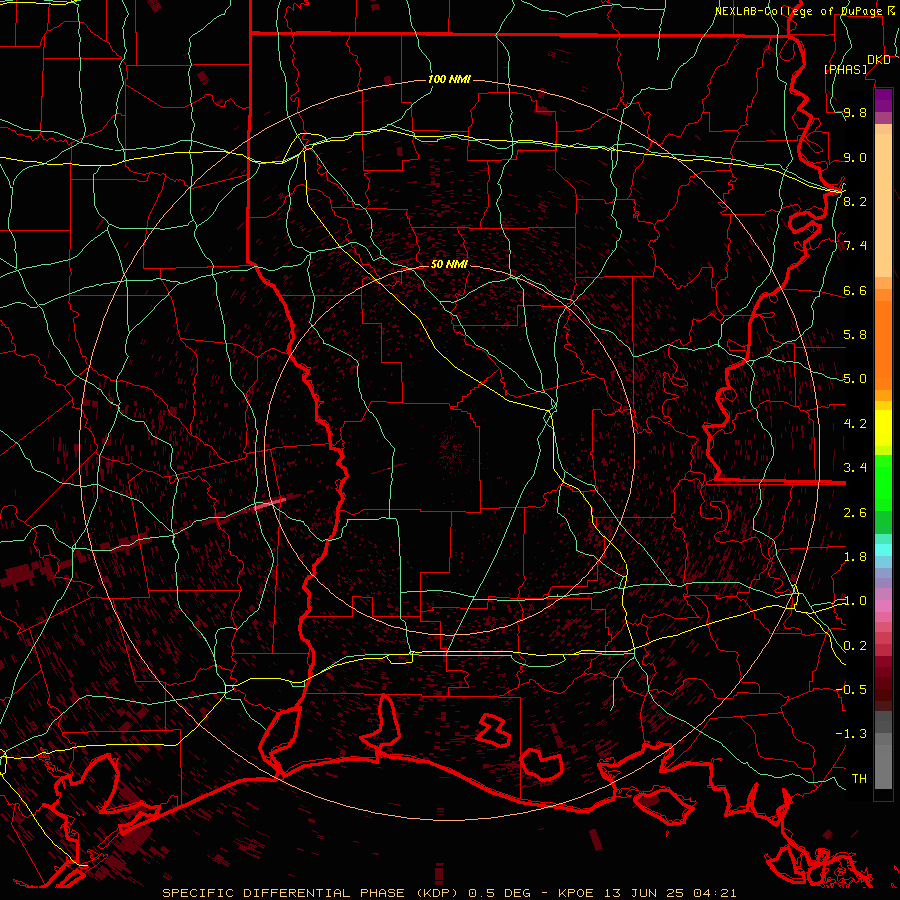Click the 3.4 value on the color scale
This screenshot has height=900, width=900.
[855, 468]
